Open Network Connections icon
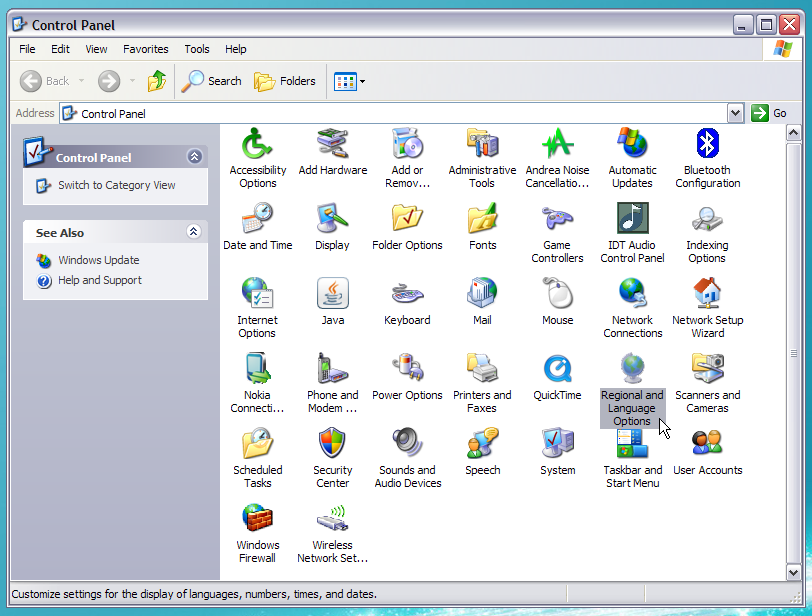 pyautogui.click(x=632, y=294)
